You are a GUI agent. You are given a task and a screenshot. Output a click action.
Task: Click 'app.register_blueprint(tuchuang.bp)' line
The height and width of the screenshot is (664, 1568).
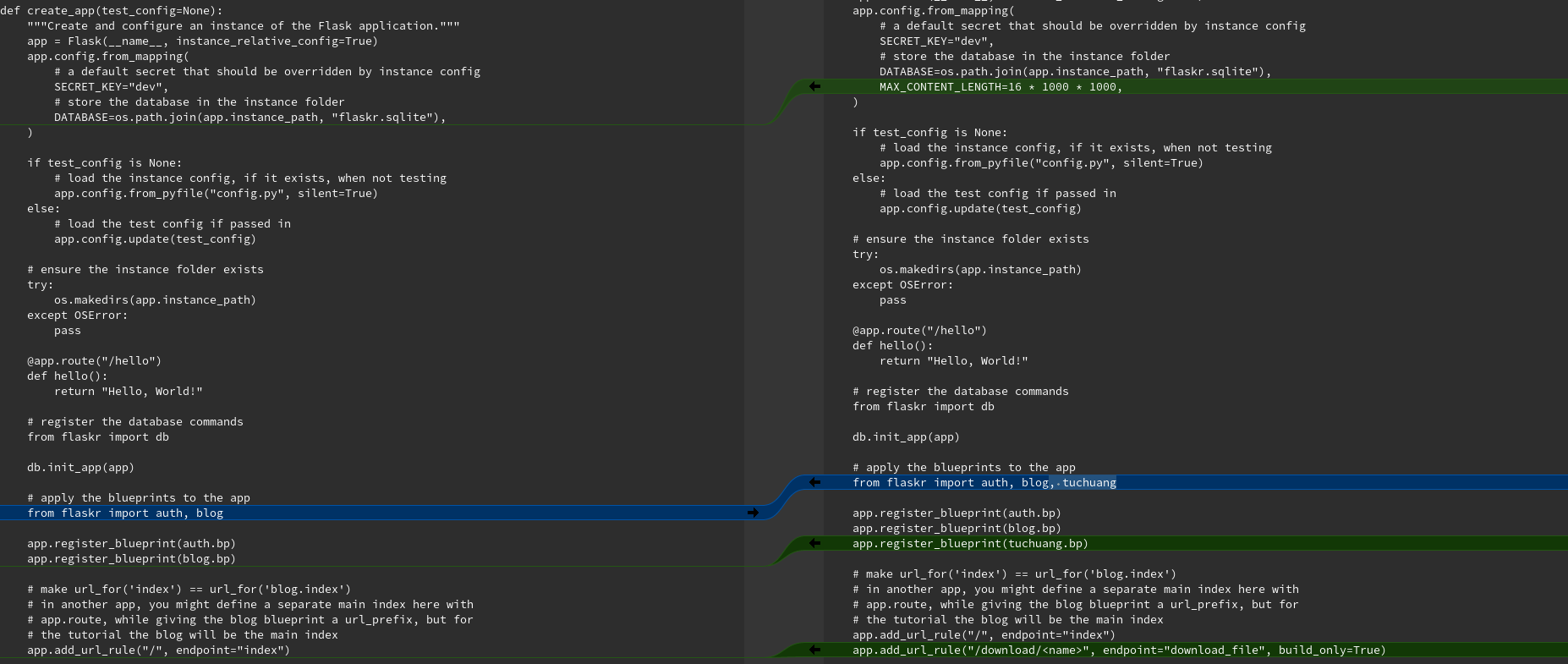pos(971,543)
